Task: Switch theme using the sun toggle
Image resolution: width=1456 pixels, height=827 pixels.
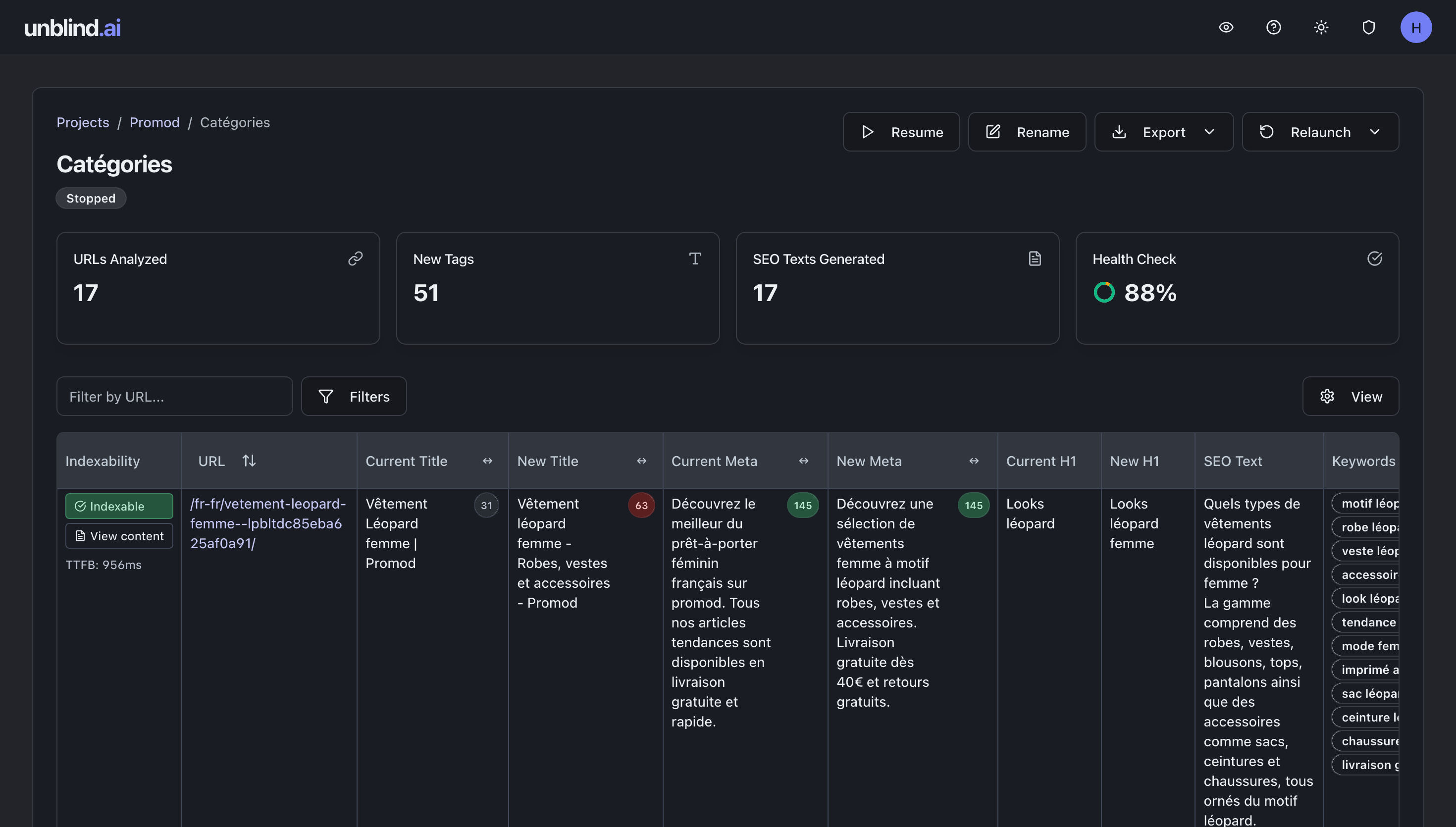Action: pos(1321,27)
